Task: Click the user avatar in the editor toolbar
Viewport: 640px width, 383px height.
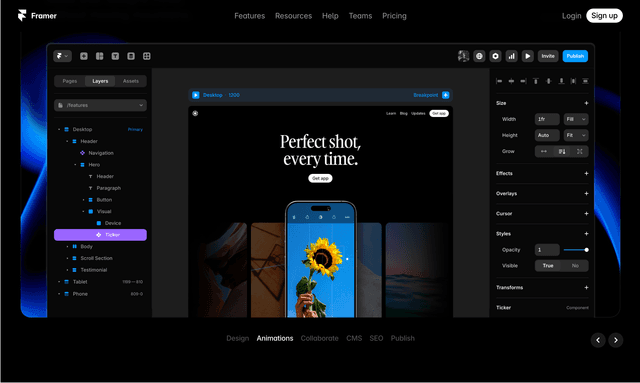Action: (x=463, y=56)
